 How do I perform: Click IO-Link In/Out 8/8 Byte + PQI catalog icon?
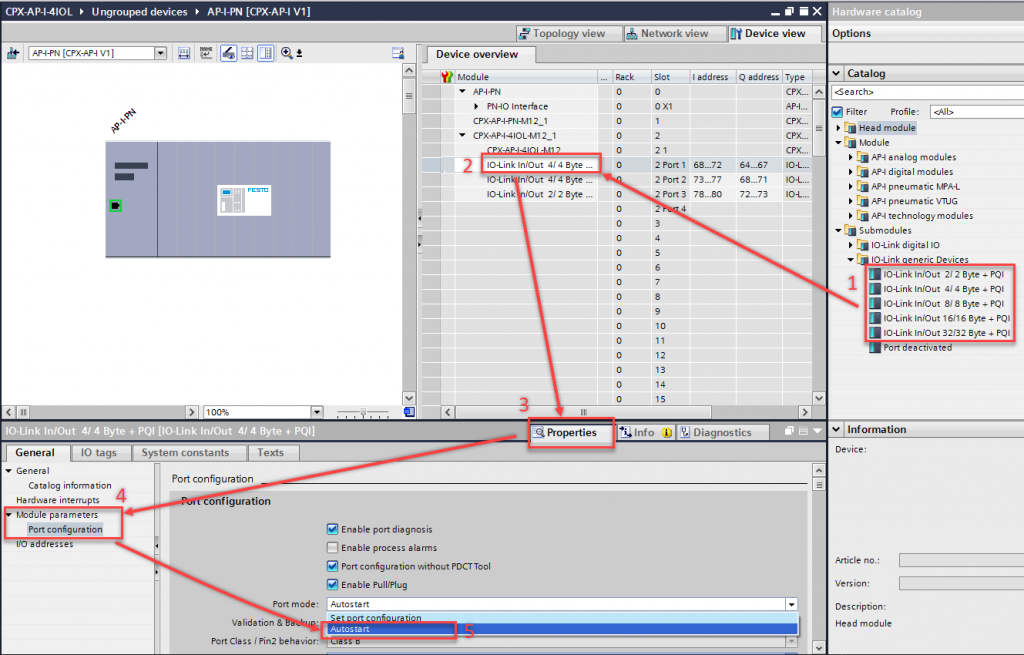(875, 304)
